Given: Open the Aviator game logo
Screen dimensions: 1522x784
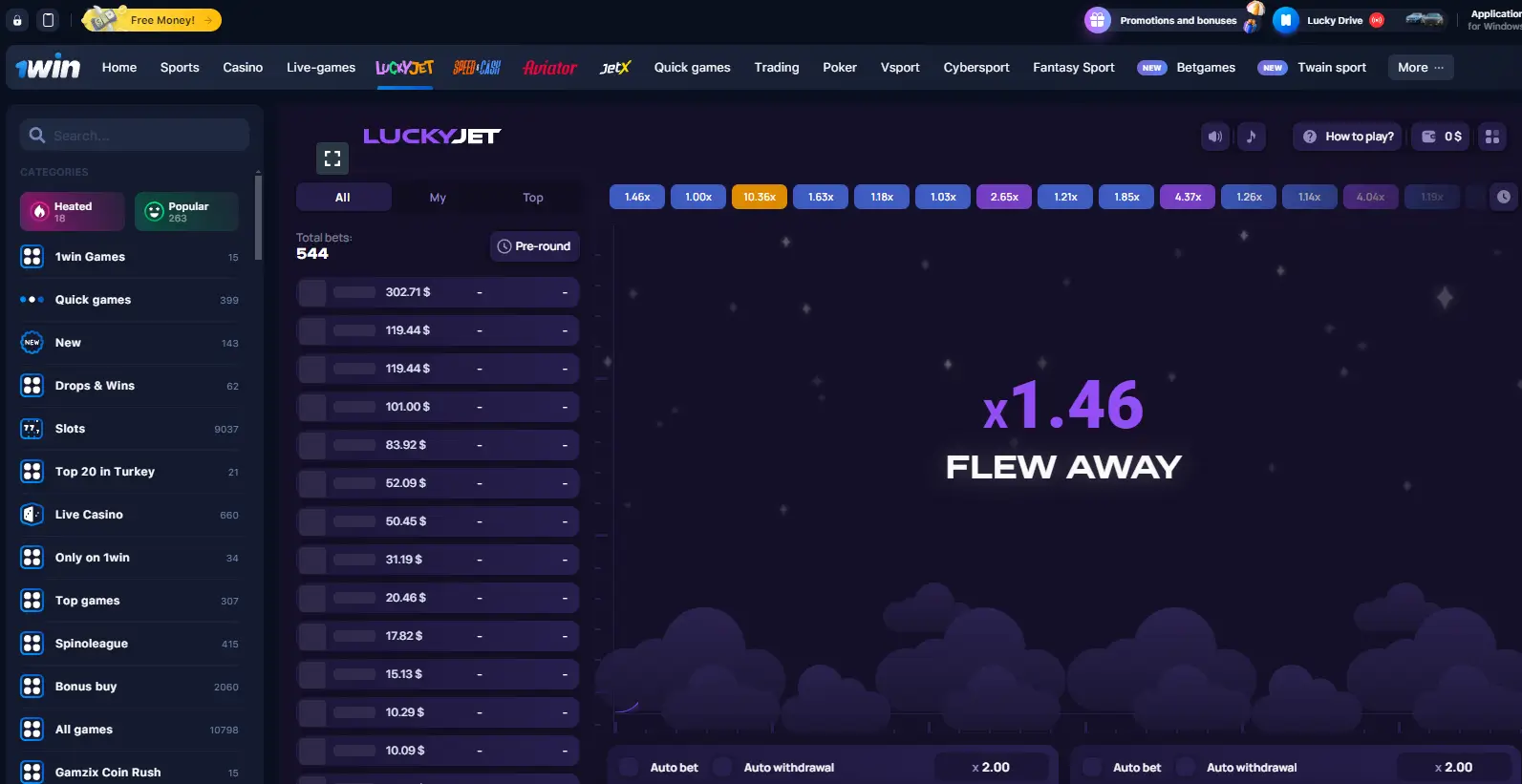Looking at the screenshot, I should pos(549,67).
